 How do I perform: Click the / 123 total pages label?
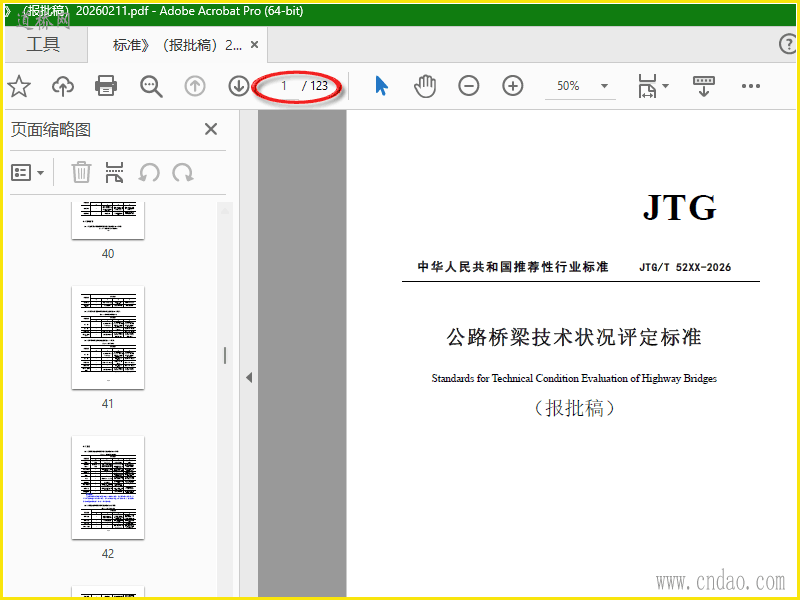[314, 86]
